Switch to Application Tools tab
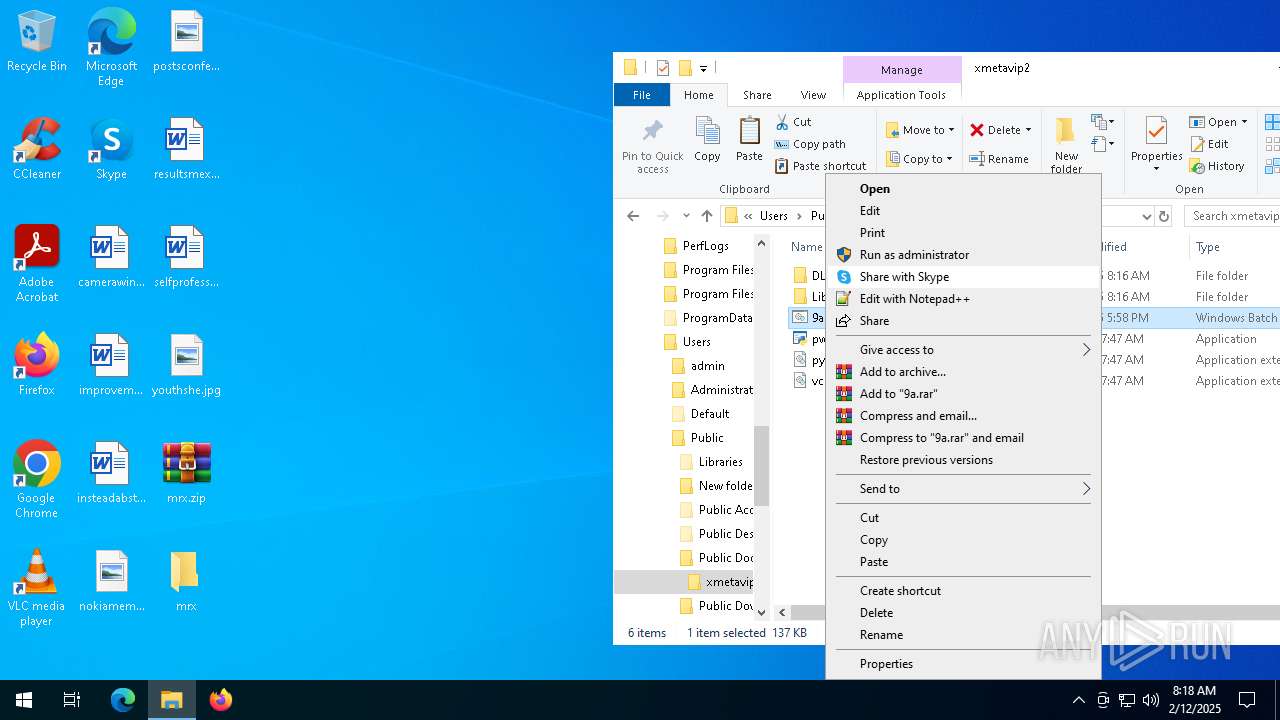This screenshot has height=720, width=1280. 901,95
